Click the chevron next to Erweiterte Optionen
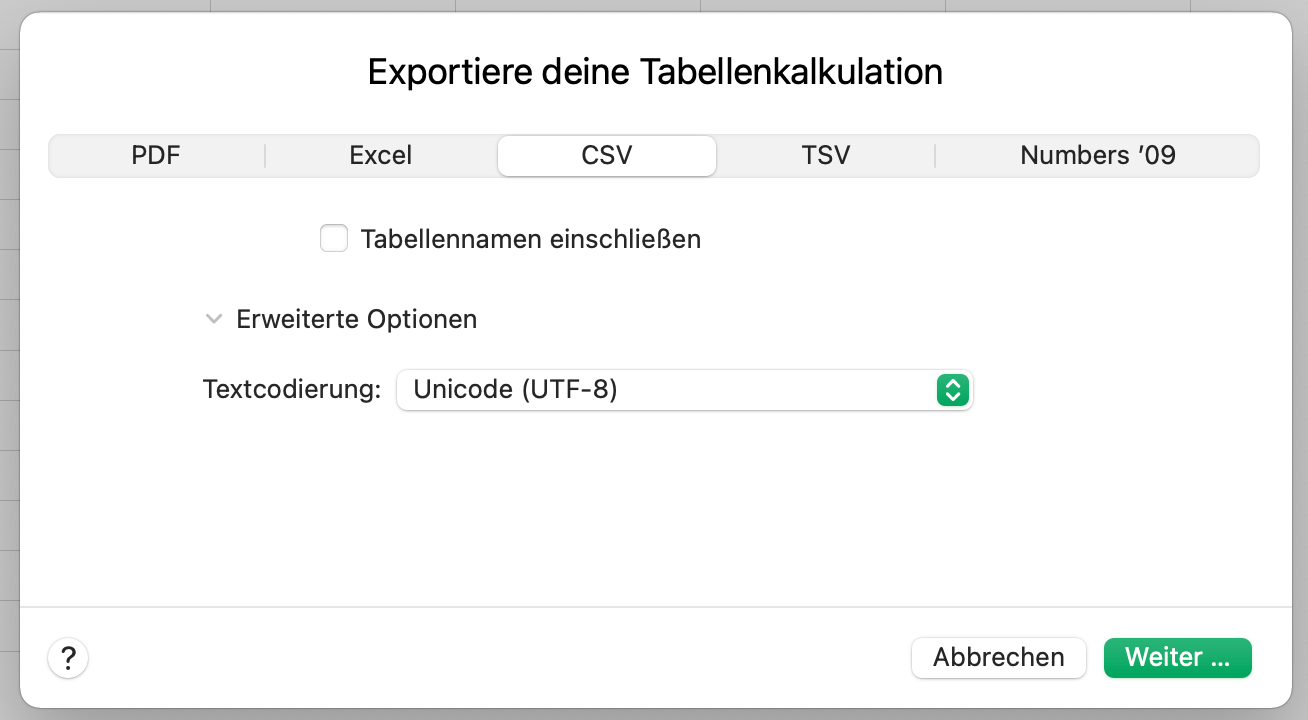Screen dimensions: 1308x720 tap(214, 318)
